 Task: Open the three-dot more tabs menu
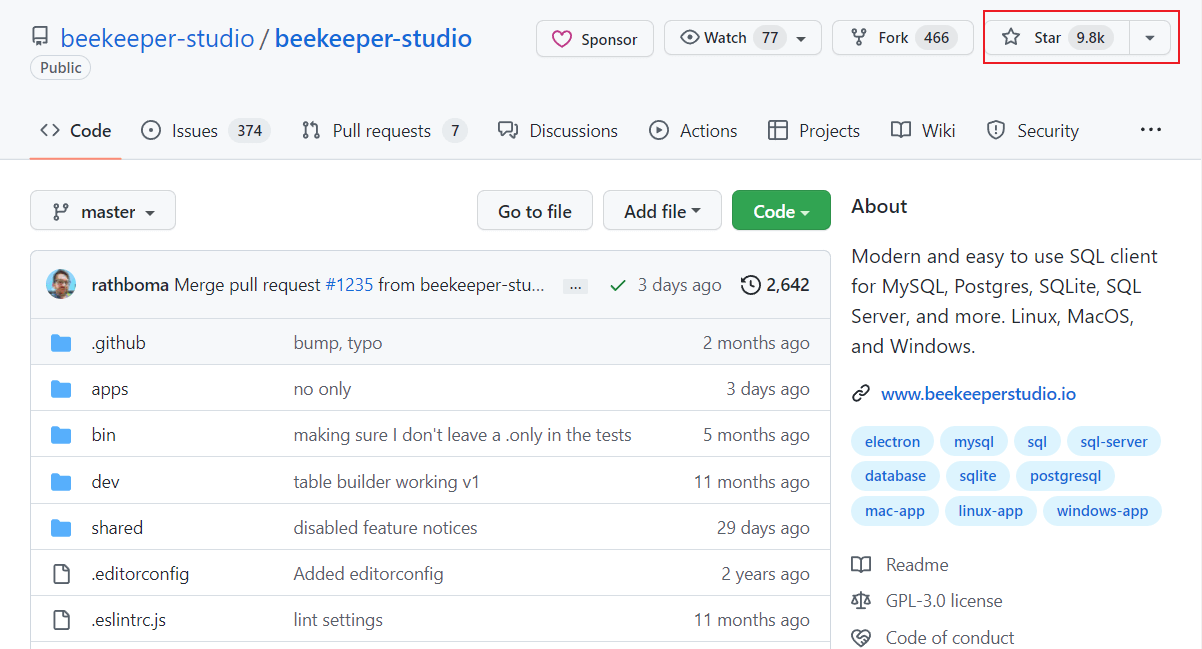[1151, 130]
